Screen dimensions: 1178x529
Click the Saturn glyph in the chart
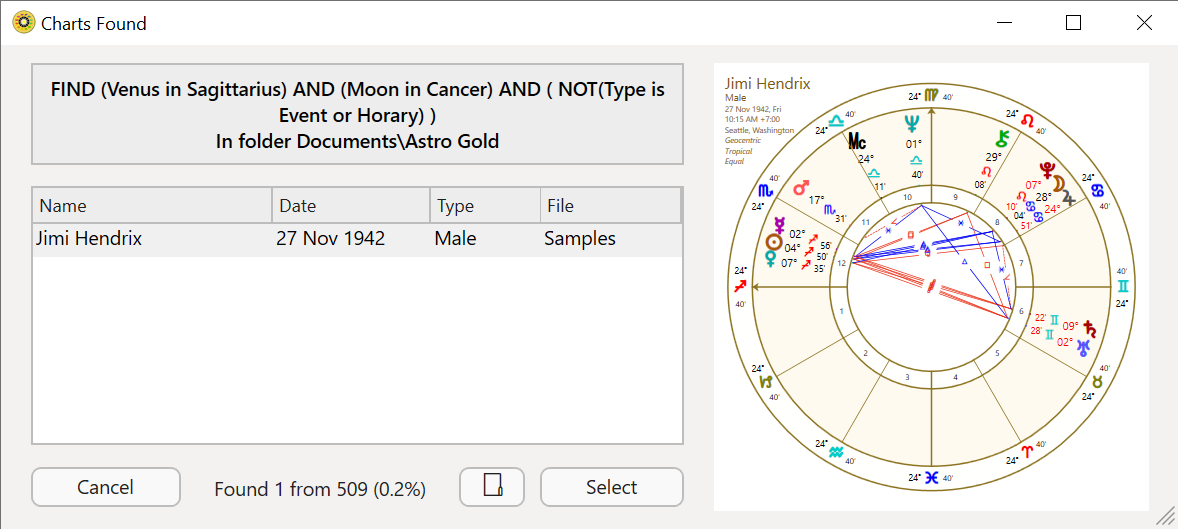point(1090,328)
